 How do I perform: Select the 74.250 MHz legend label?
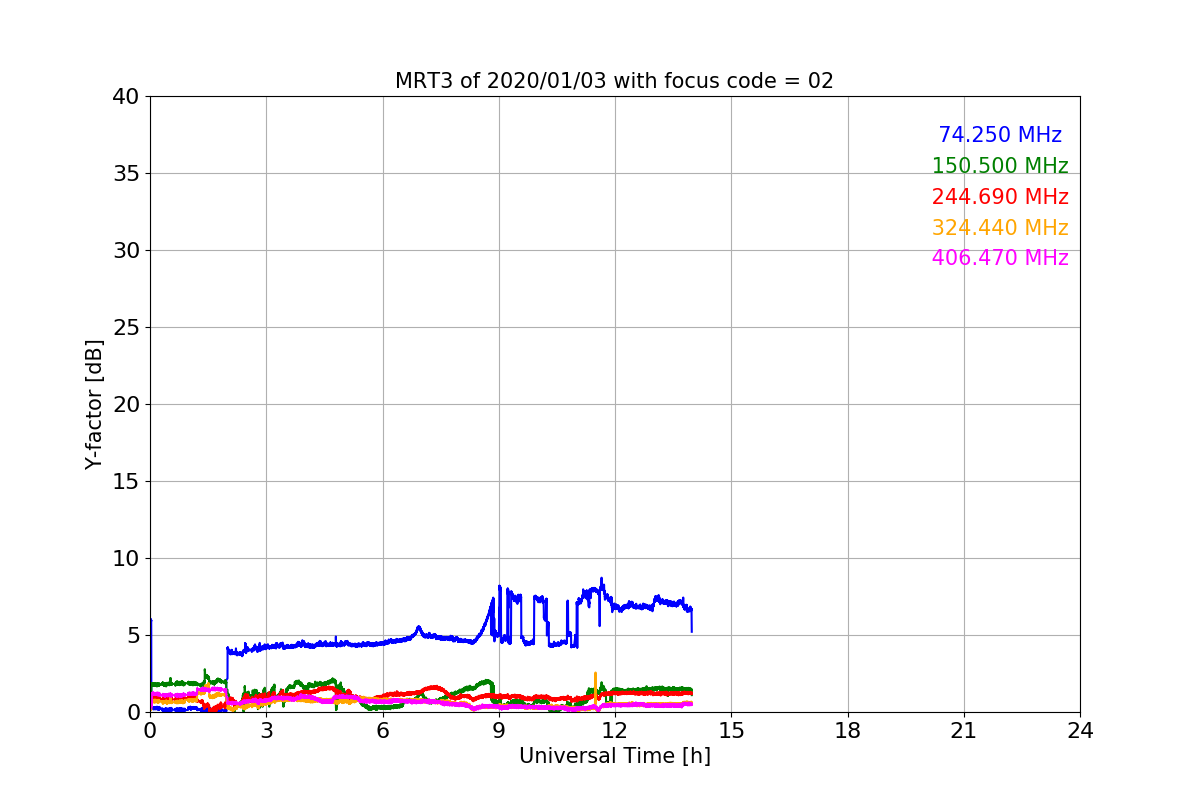(1000, 135)
